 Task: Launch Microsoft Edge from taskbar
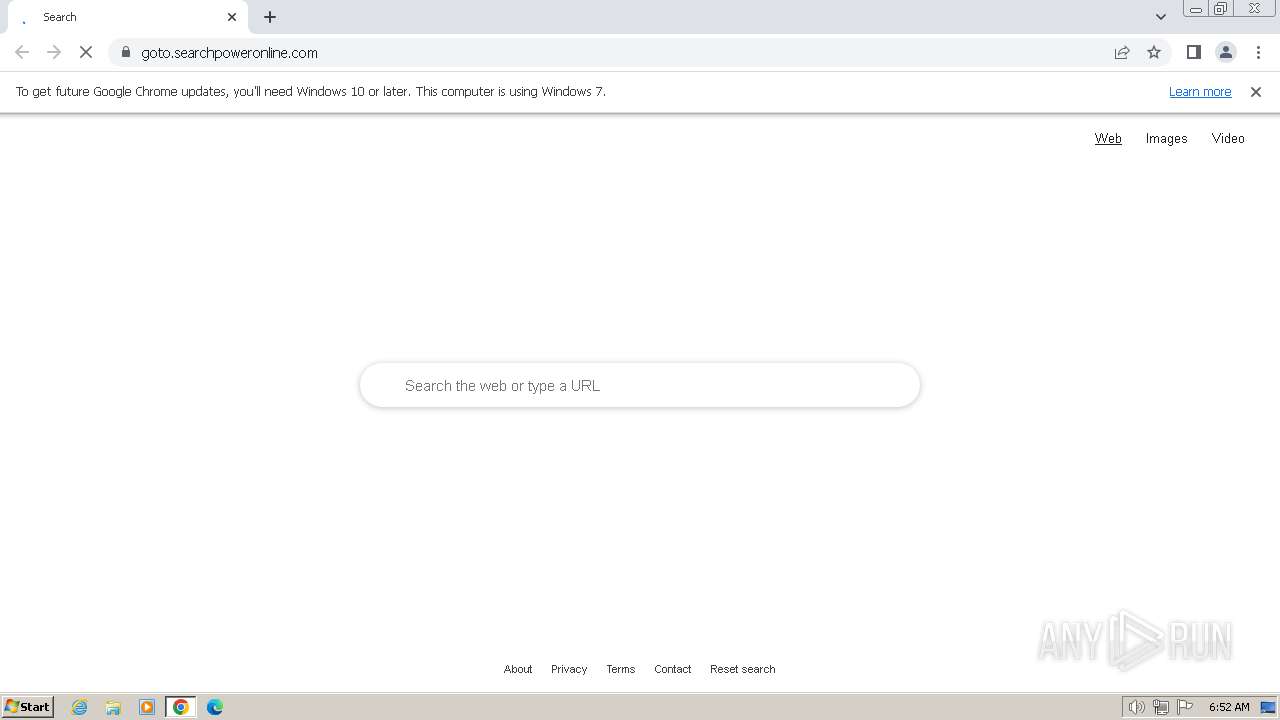pos(215,707)
